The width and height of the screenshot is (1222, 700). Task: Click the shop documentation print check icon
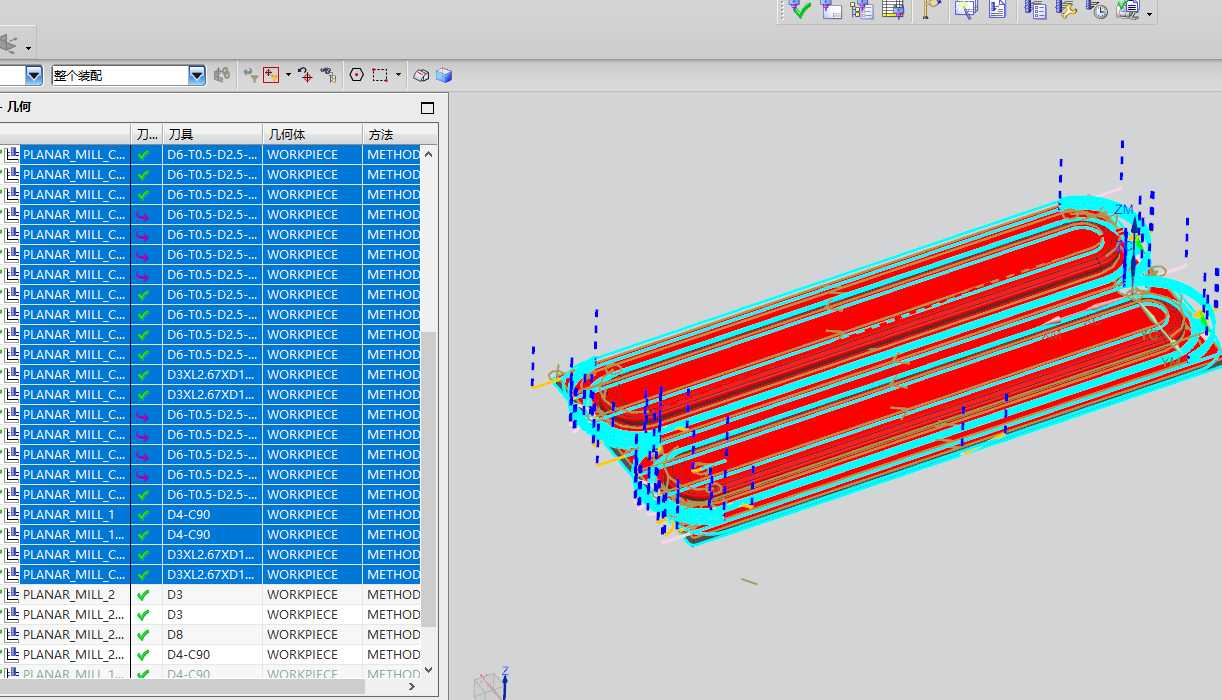click(1128, 9)
